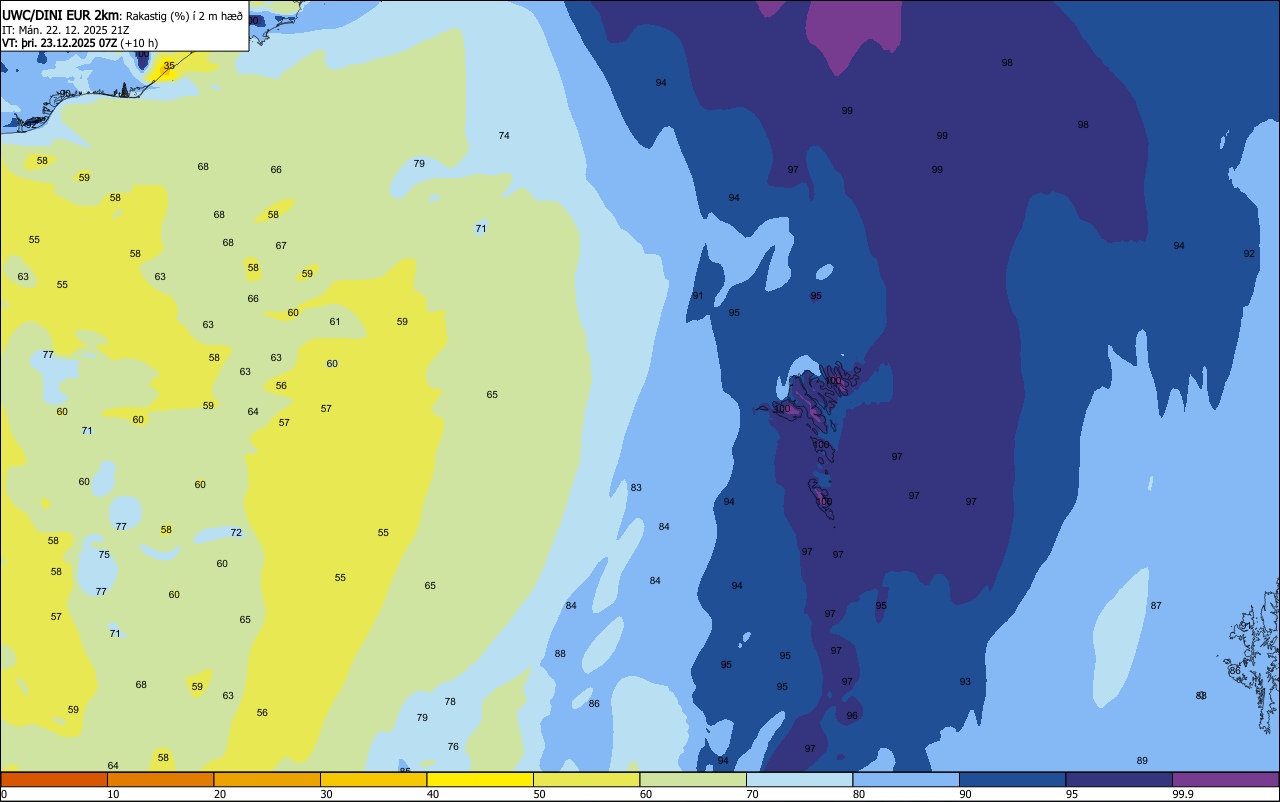Viewport: 1280px width, 802px height.
Task: Click the humidity value '83' on the map
Action: pos(636,488)
